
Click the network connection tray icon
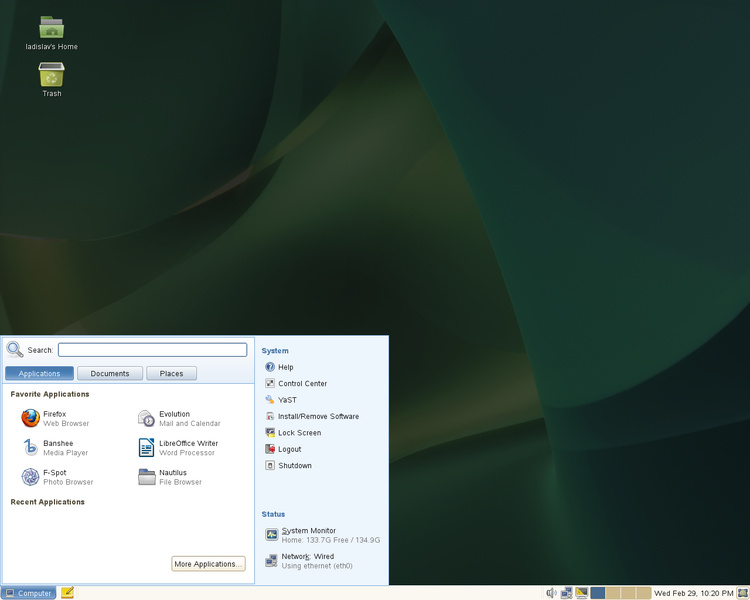(x=566, y=593)
